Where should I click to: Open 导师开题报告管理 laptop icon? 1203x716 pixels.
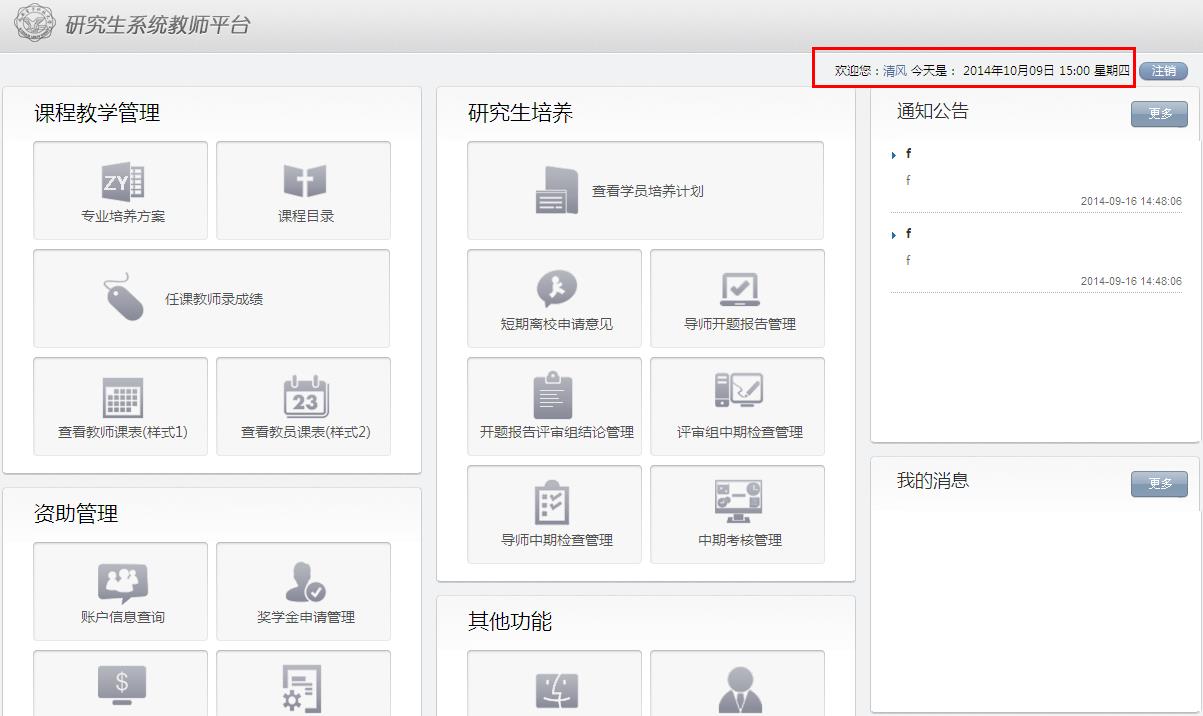[x=739, y=289]
